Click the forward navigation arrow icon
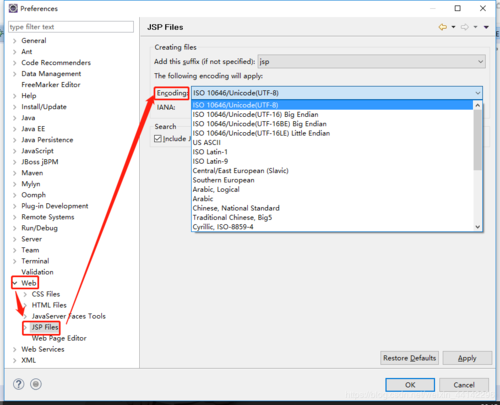The image size is (500, 405). point(465,27)
